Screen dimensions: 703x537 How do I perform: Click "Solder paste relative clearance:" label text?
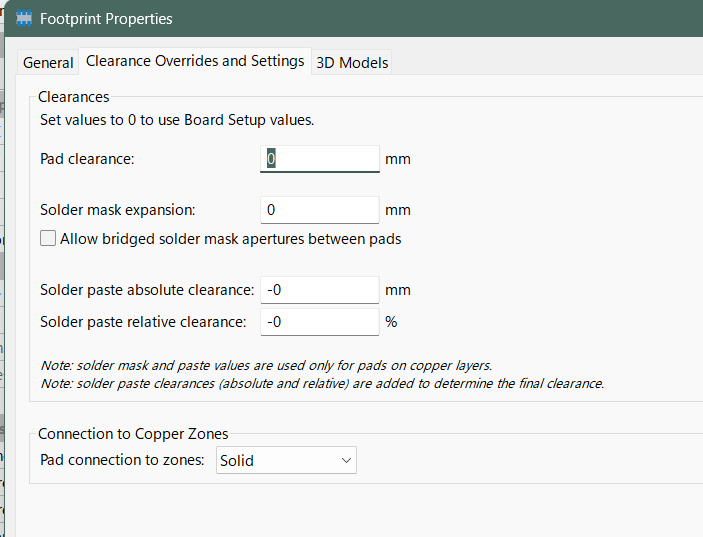(143, 322)
